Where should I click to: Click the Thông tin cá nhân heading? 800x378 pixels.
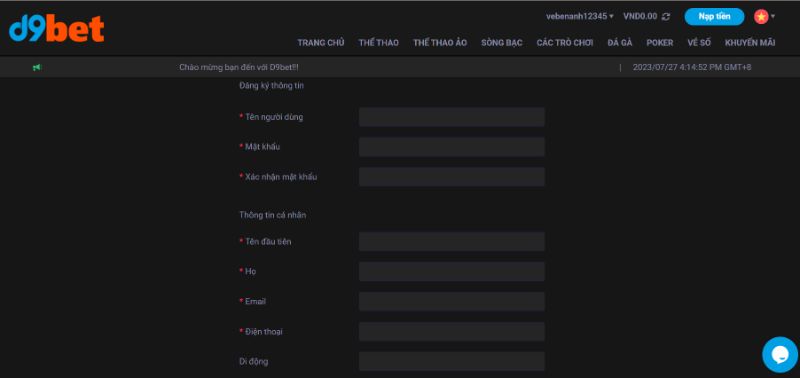(x=272, y=215)
